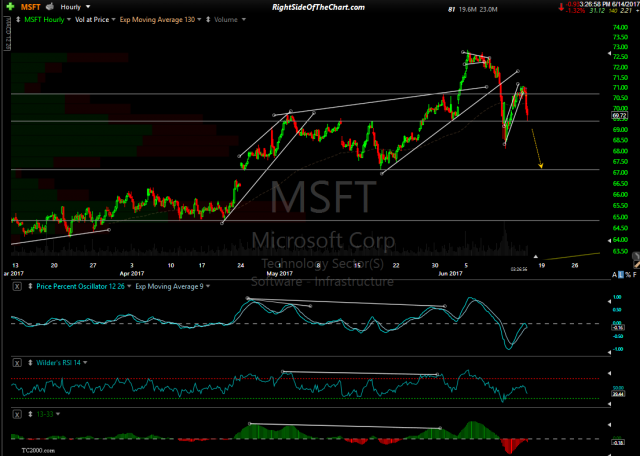This screenshot has width=640, height=456.
Task: Click the reorder arrows beside 13-33 indicator
Action: pyautogui.click(x=30, y=414)
